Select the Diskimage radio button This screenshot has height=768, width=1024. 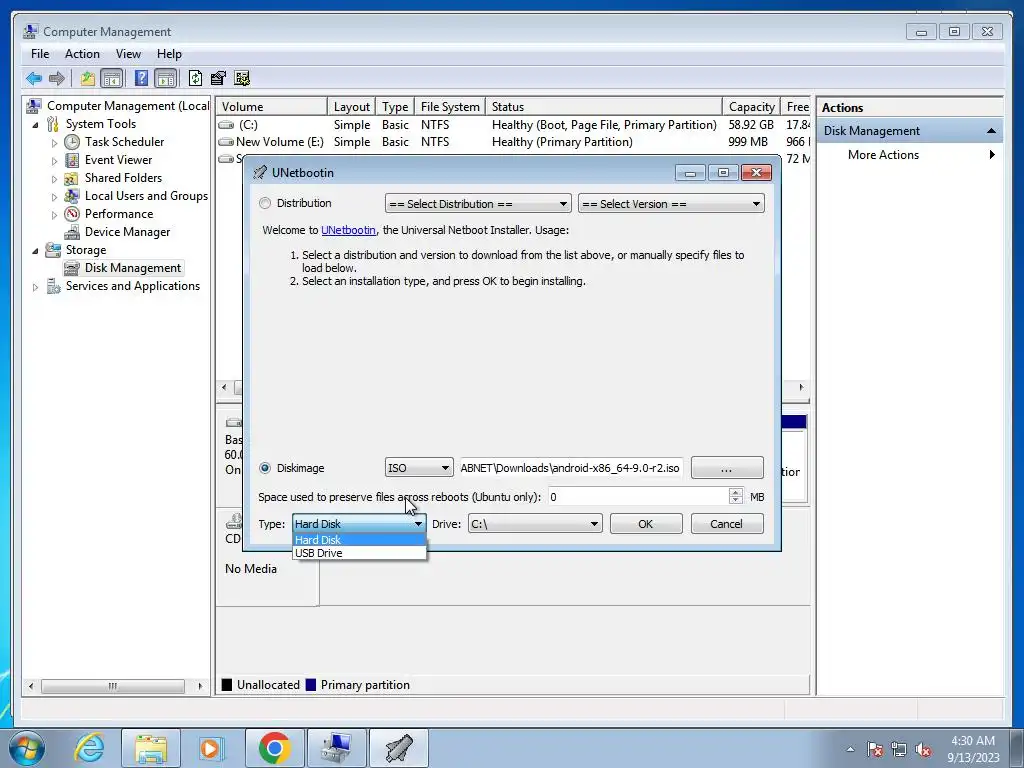pos(264,468)
